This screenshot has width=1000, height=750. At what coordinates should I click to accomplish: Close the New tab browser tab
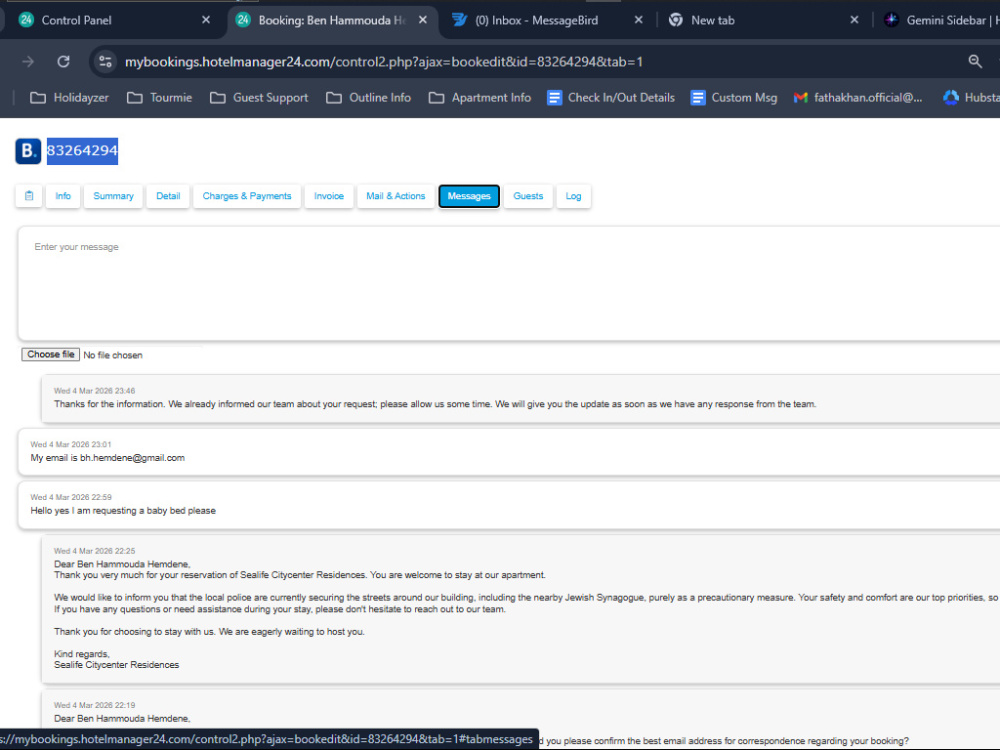click(x=855, y=20)
